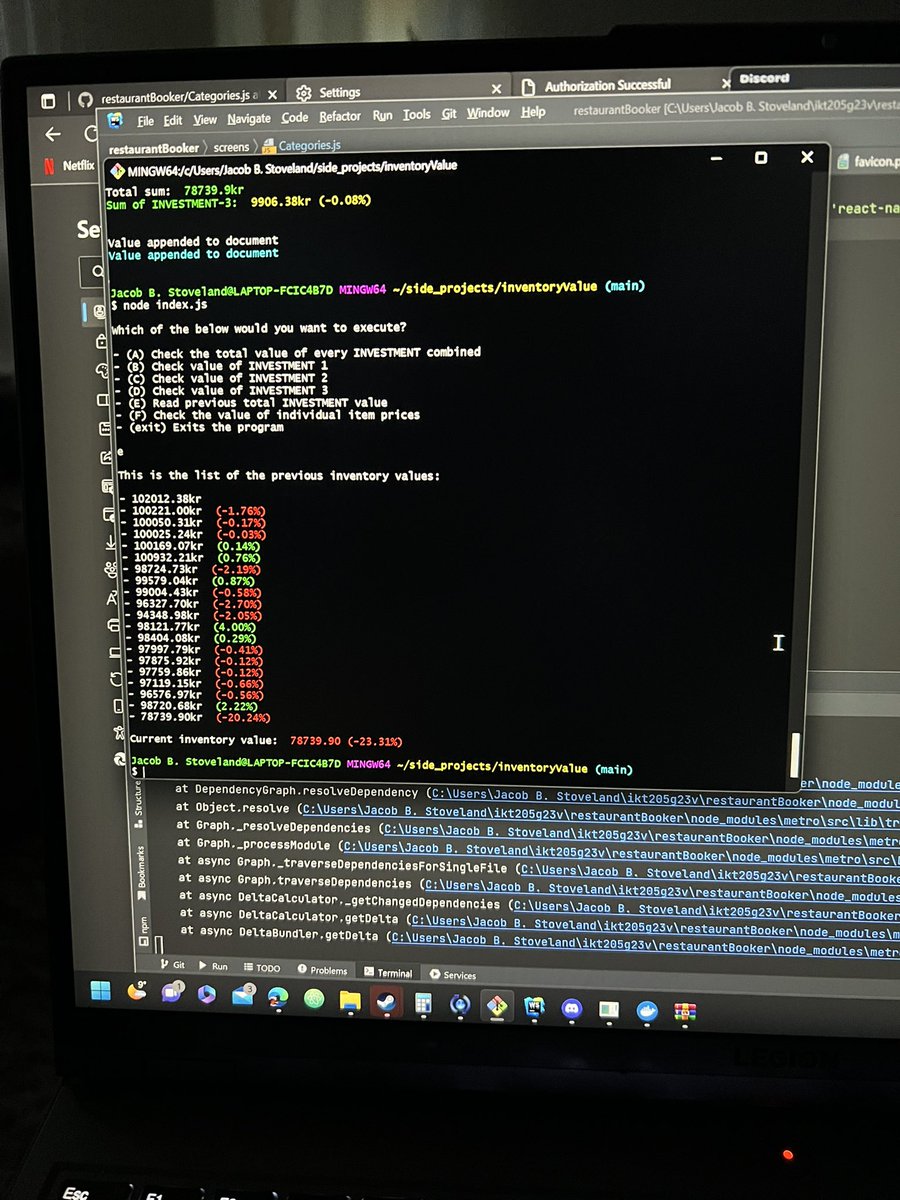Open the green circular app icon on taskbar
900x1200 pixels.
pyautogui.click(x=314, y=999)
